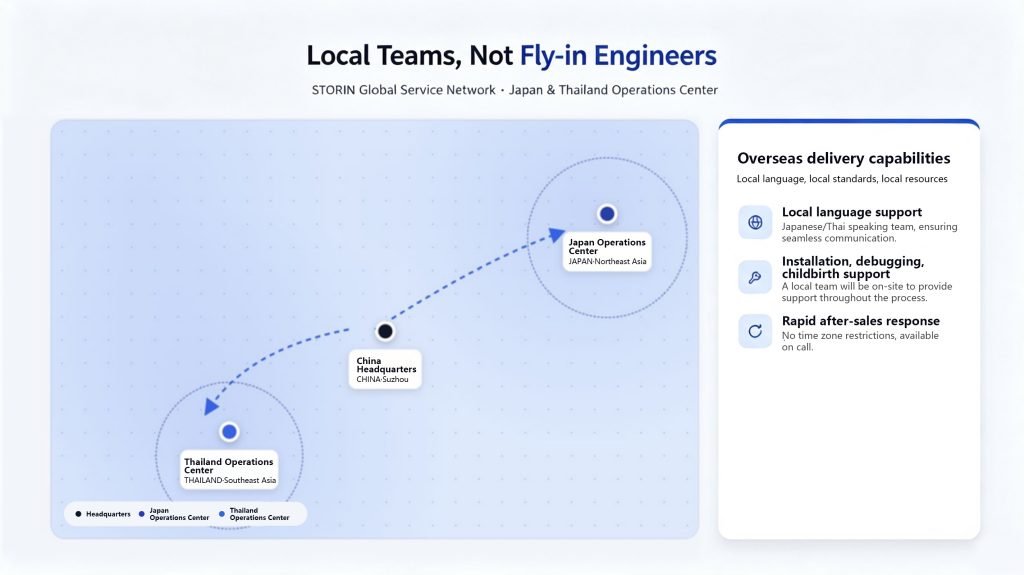Select the Japan Operations Center map marker
1024x575 pixels.
pos(607,214)
